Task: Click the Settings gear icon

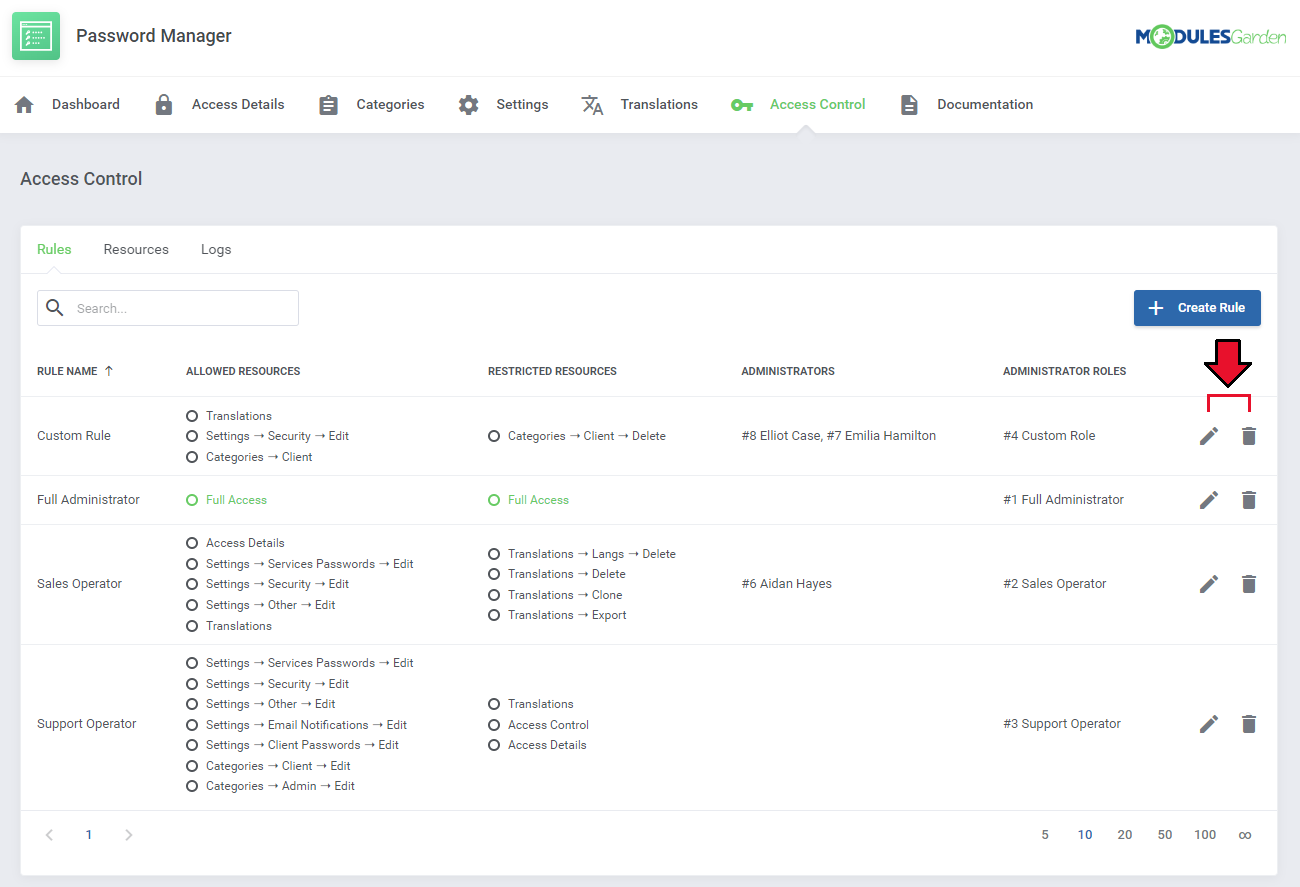Action: pyautogui.click(x=468, y=105)
